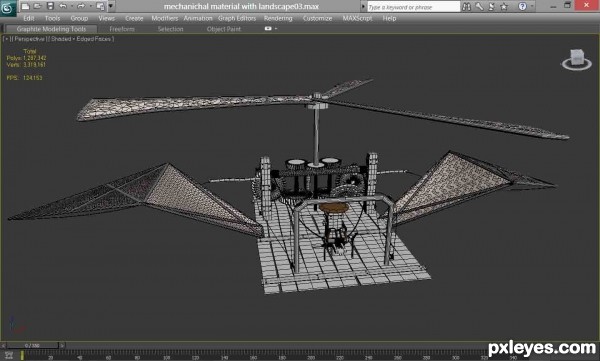Toggle the ribbon minimize button icon
The width and height of the screenshot is (600, 361).
click(x=268, y=28)
